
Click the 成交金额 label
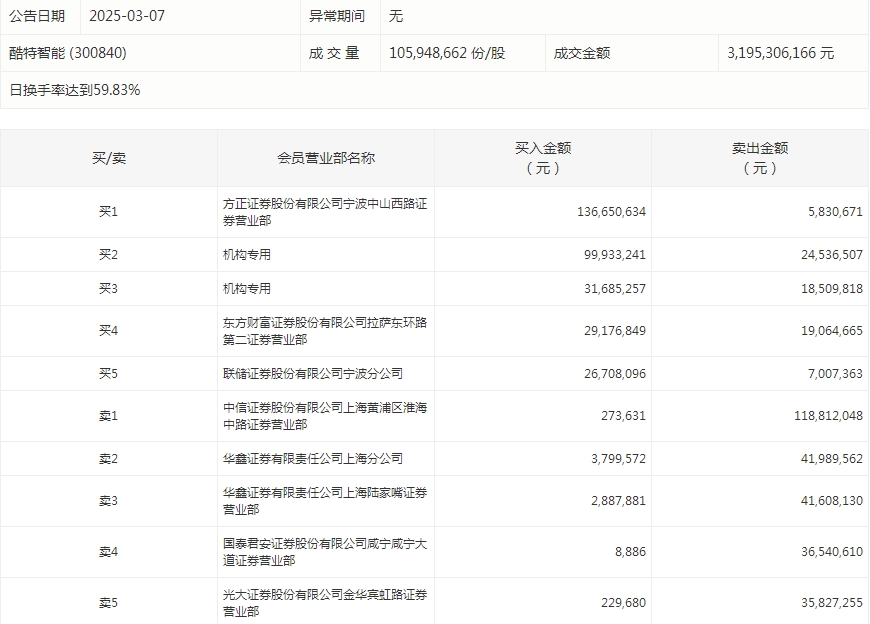coord(582,53)
